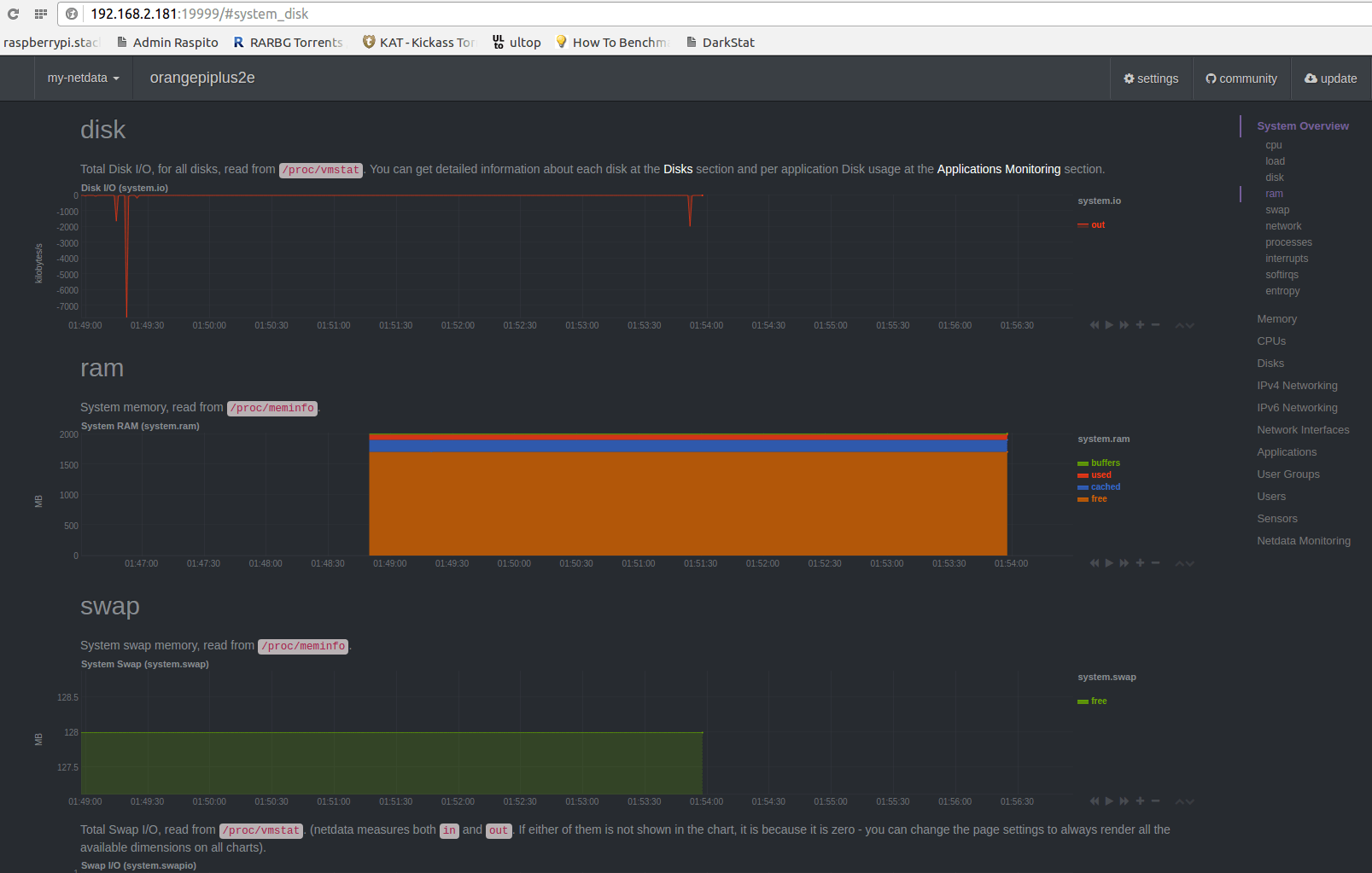The height and width of the screenshot is (873, 1372).
Task: Go to Network Interfaces section in sidebar
Action: tap(1303, 430)
